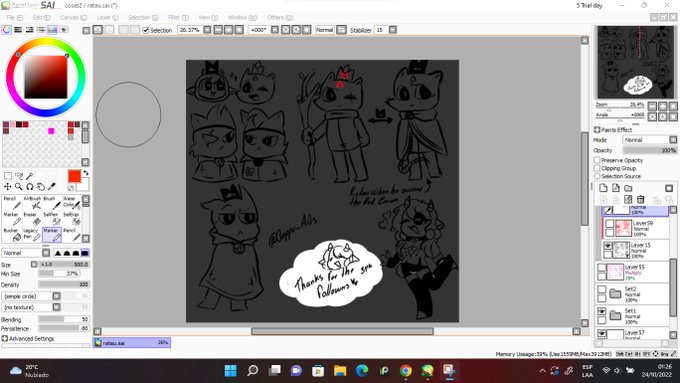Viewport: 680px width, 383px height.
Task: Clear the layer using clear icon
Action: (628, 199)
